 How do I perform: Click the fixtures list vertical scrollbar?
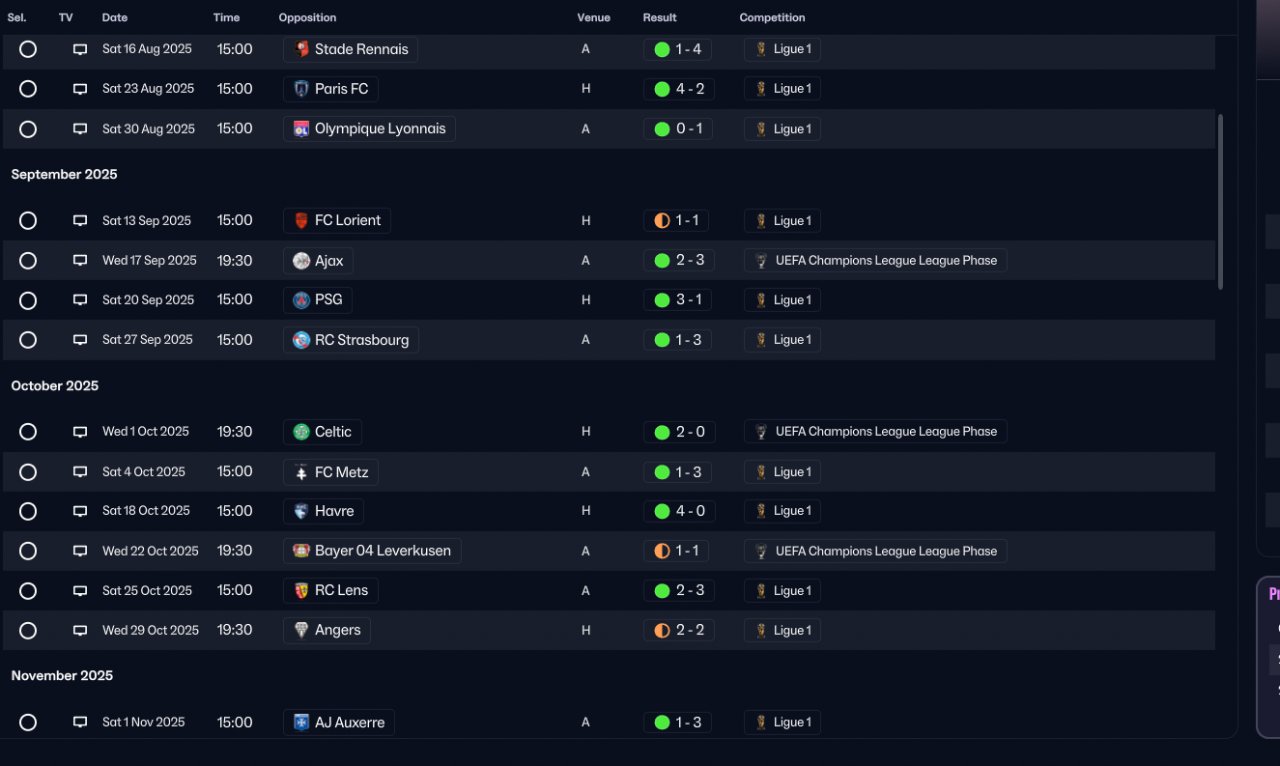click(1220, 200)
